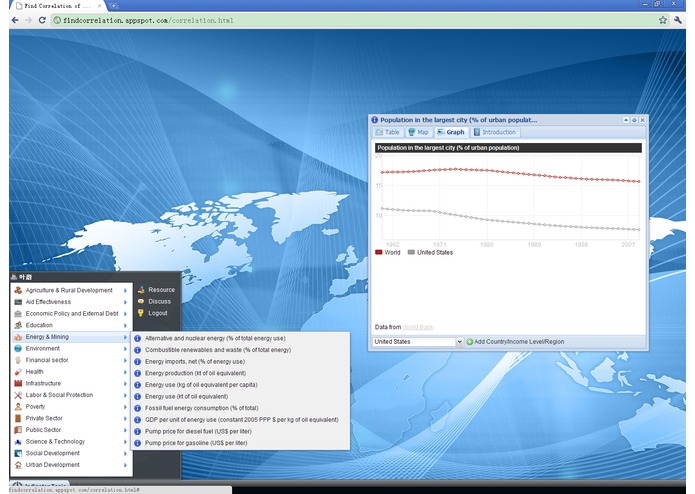Click the Financial sector icon
The image size is (695, 494).
(x=18, y=360)
